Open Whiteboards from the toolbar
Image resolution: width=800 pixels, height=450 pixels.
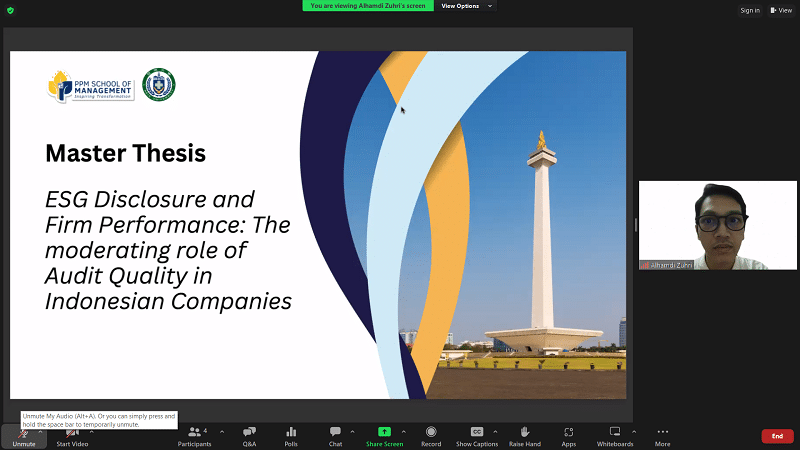pyautogui.click(x=615, y=436)
